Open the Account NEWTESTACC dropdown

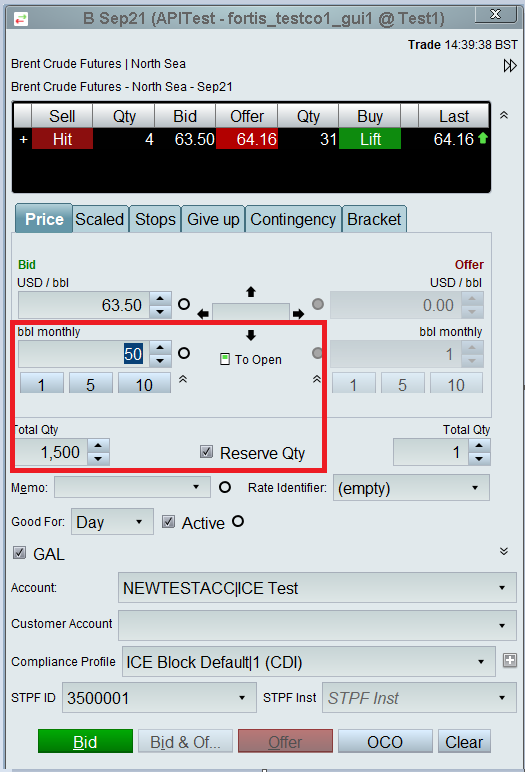coord(317,587)
